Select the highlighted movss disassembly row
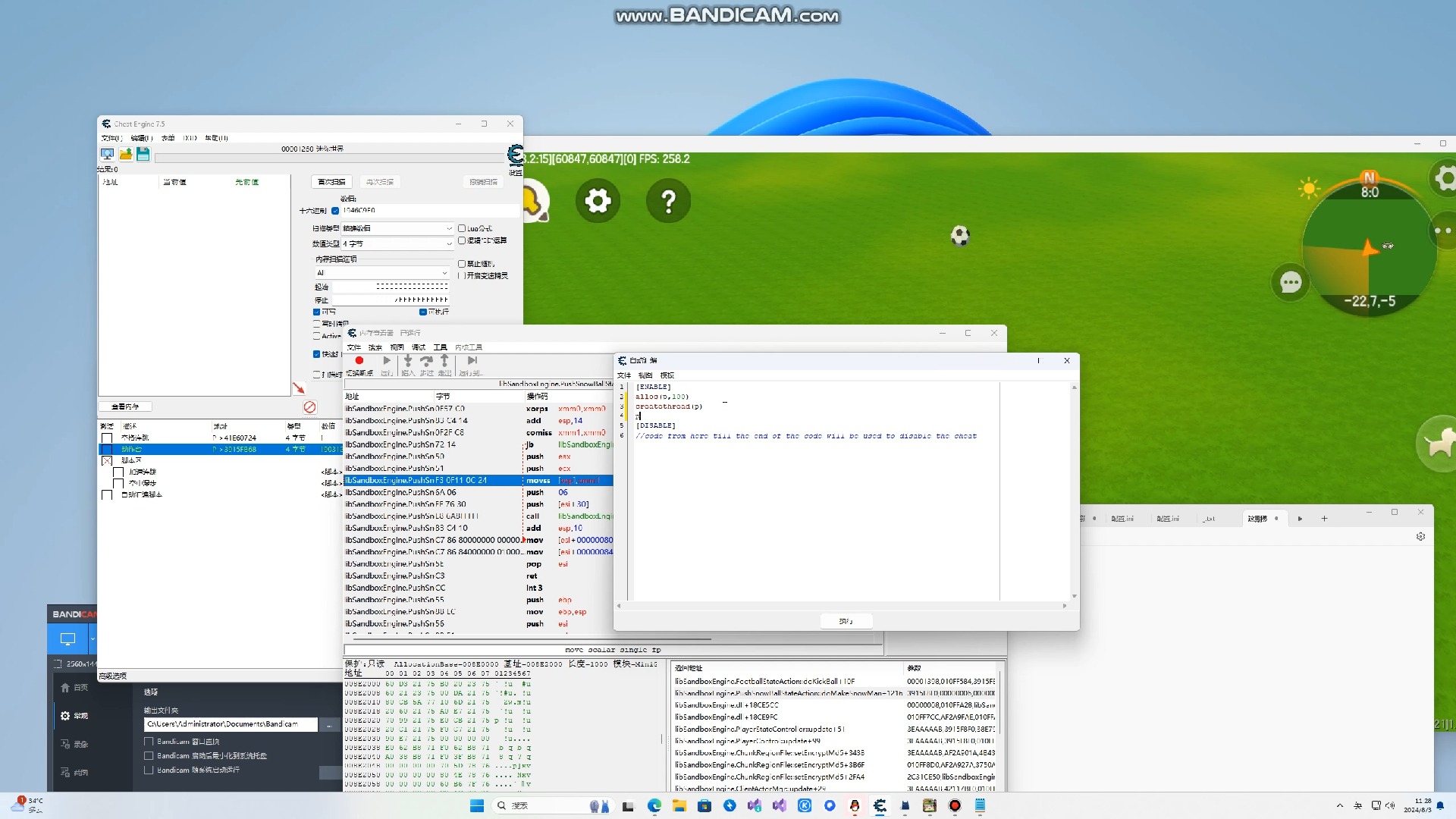Screen dimensions: 1456x819 point(479,480)
